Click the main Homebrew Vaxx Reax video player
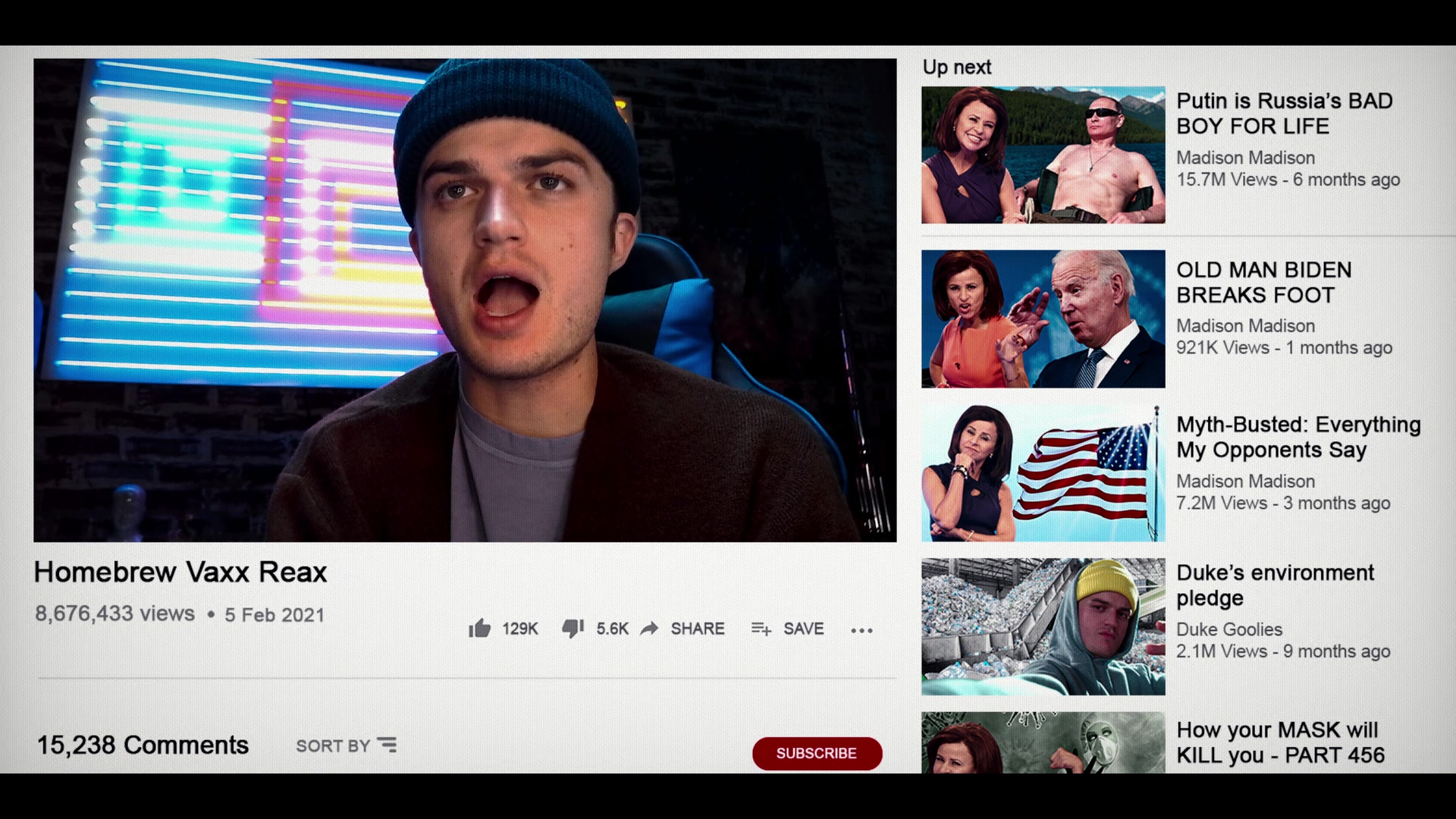The width and height of the screenshot is (1456, 819). coord(465,300)
